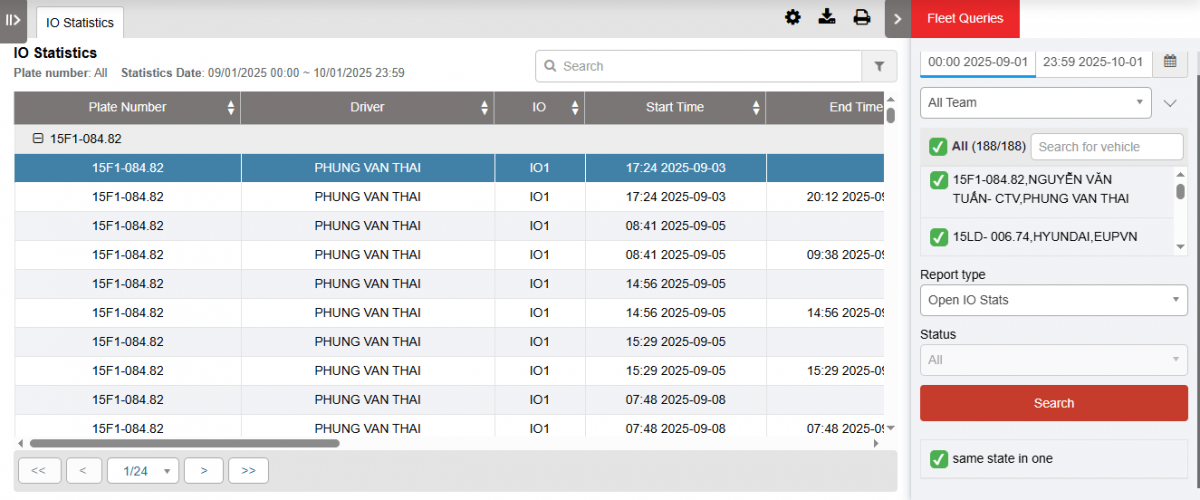Select the IO Statistics tab
Screen dimensions: 1200x500
80,22
